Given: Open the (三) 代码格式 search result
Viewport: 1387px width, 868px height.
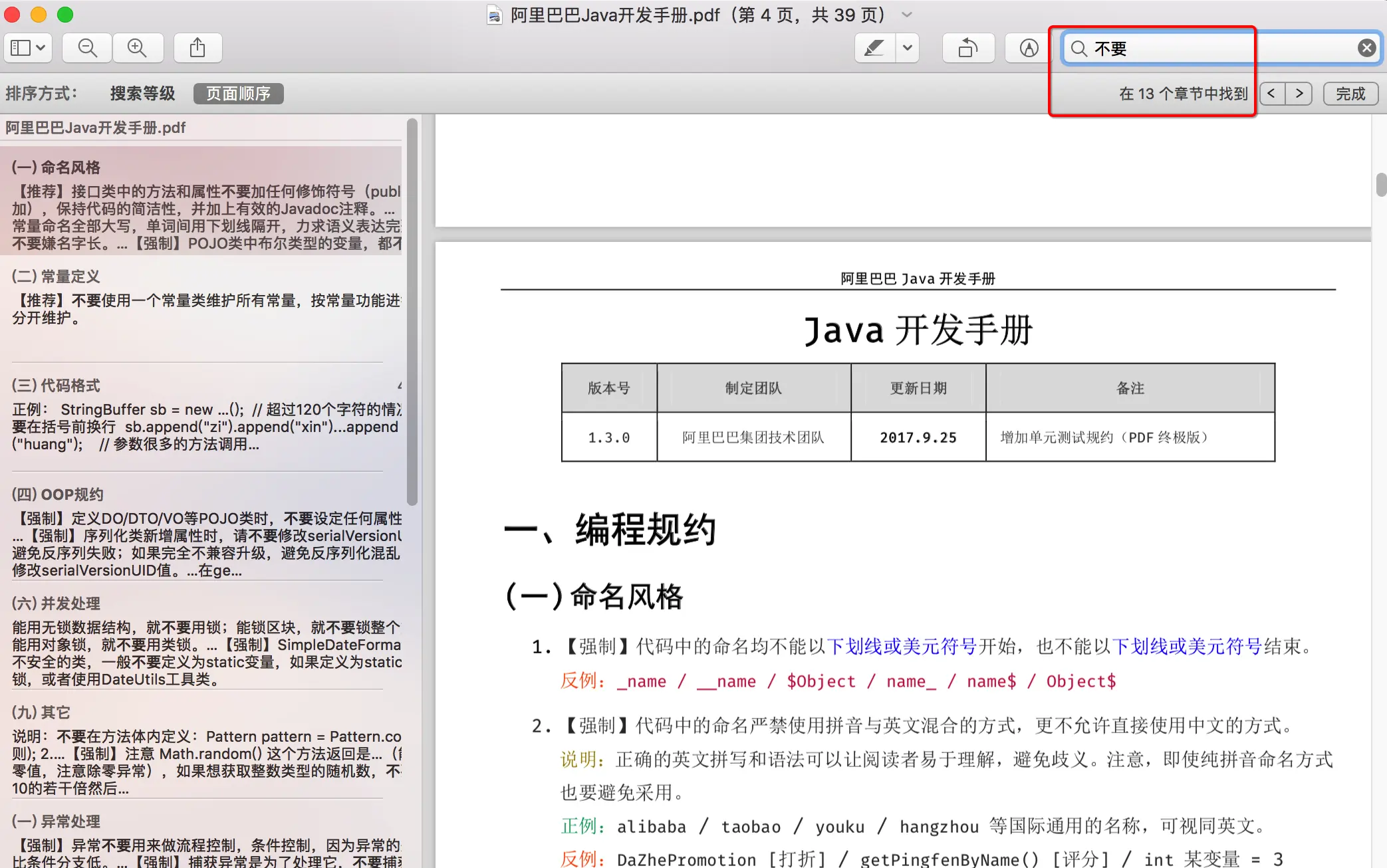Looking at the screenshot, I should click(201, 417).
